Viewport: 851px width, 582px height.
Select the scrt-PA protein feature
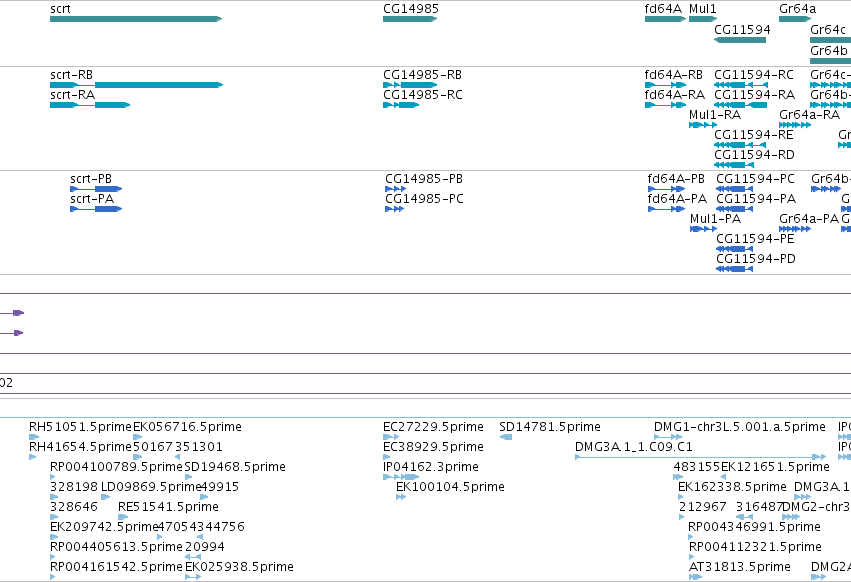pyautogui.click(x=96, y=209)
